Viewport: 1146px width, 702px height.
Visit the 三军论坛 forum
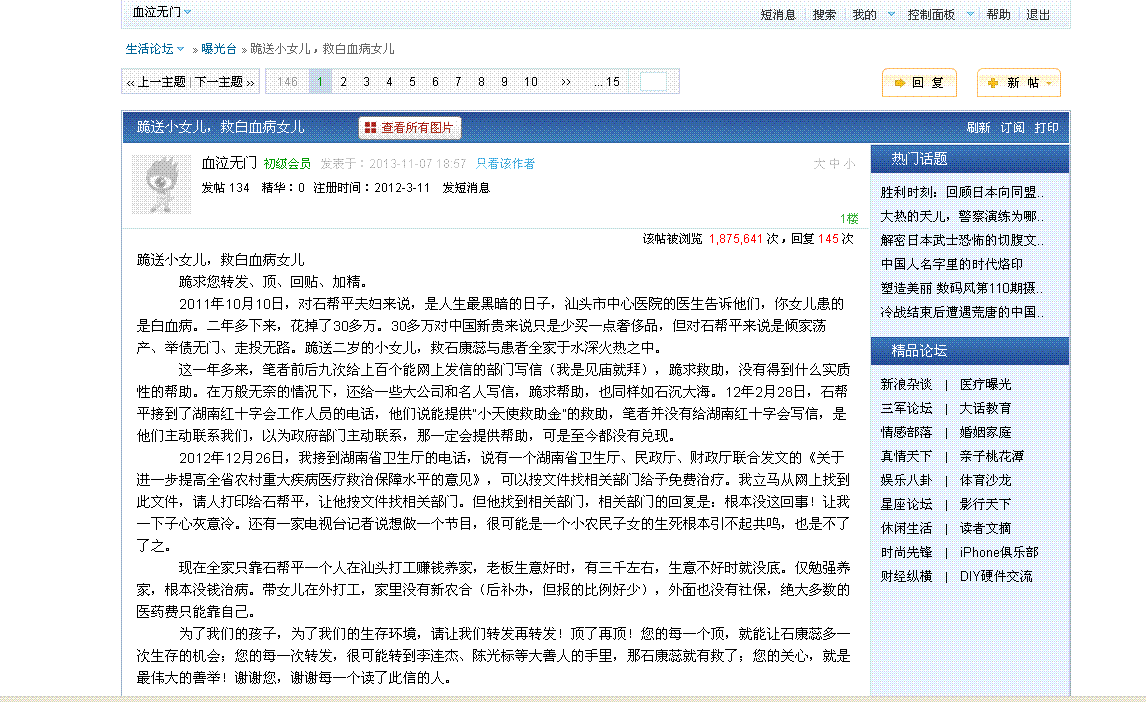pyautogui.click(x=906, y=408)
